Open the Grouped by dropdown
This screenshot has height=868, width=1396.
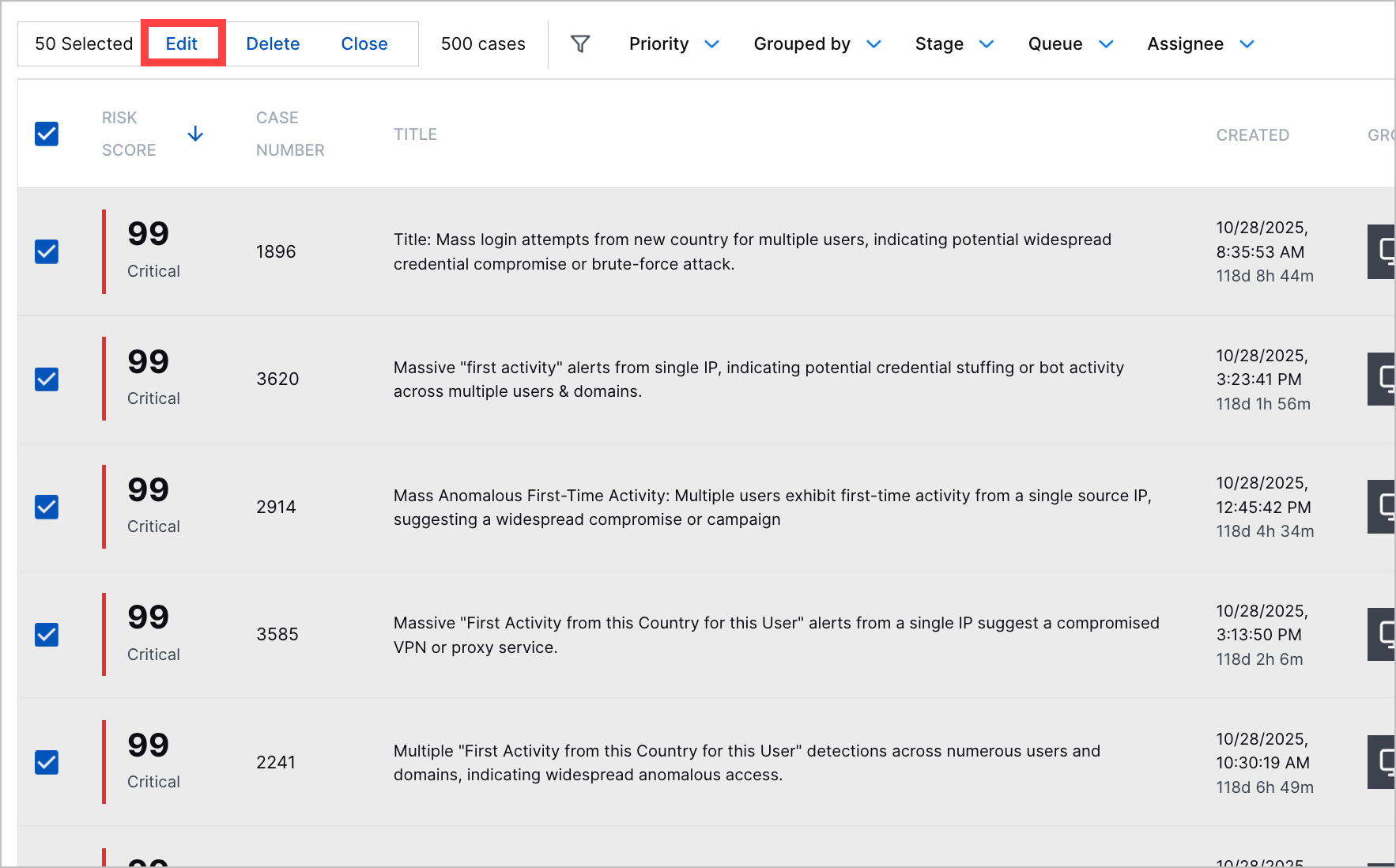tap(817, 44)
